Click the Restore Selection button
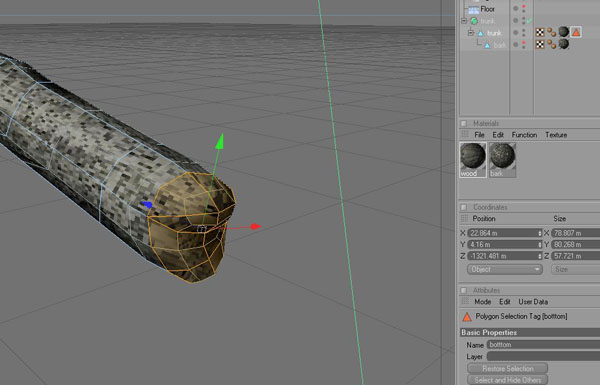The height and width of the screenshot is (385, 600). coord(508,369)
